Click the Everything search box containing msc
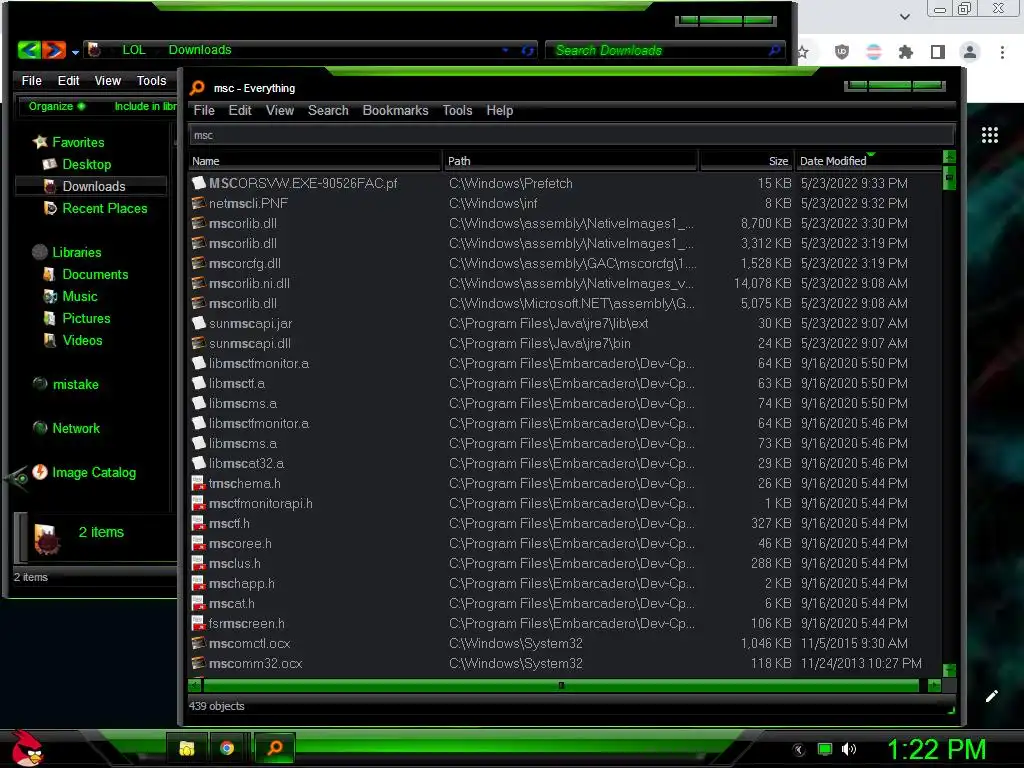1024x768 pixels. click(571, 135)
